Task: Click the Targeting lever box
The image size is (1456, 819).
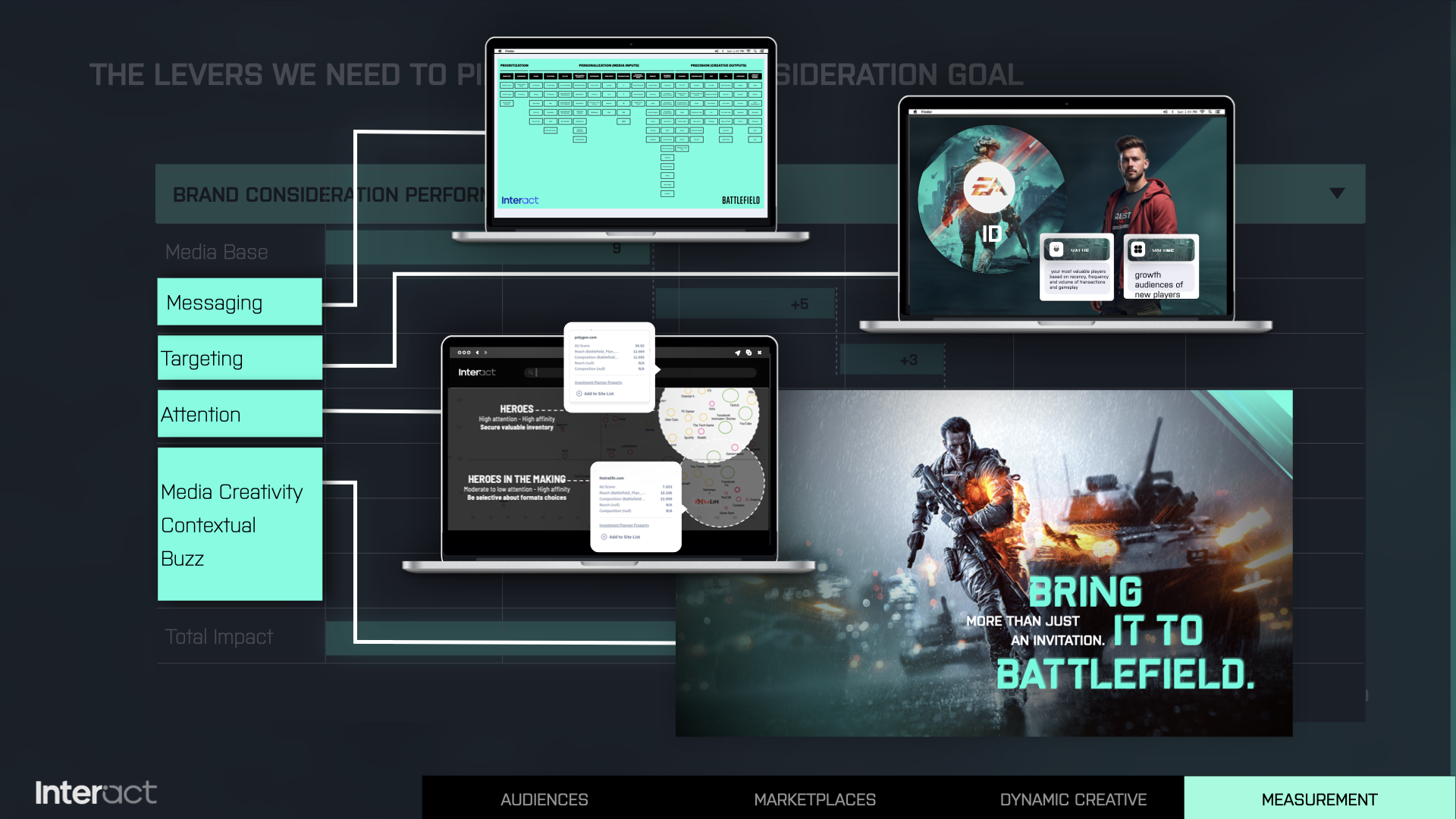Action: 240,358
